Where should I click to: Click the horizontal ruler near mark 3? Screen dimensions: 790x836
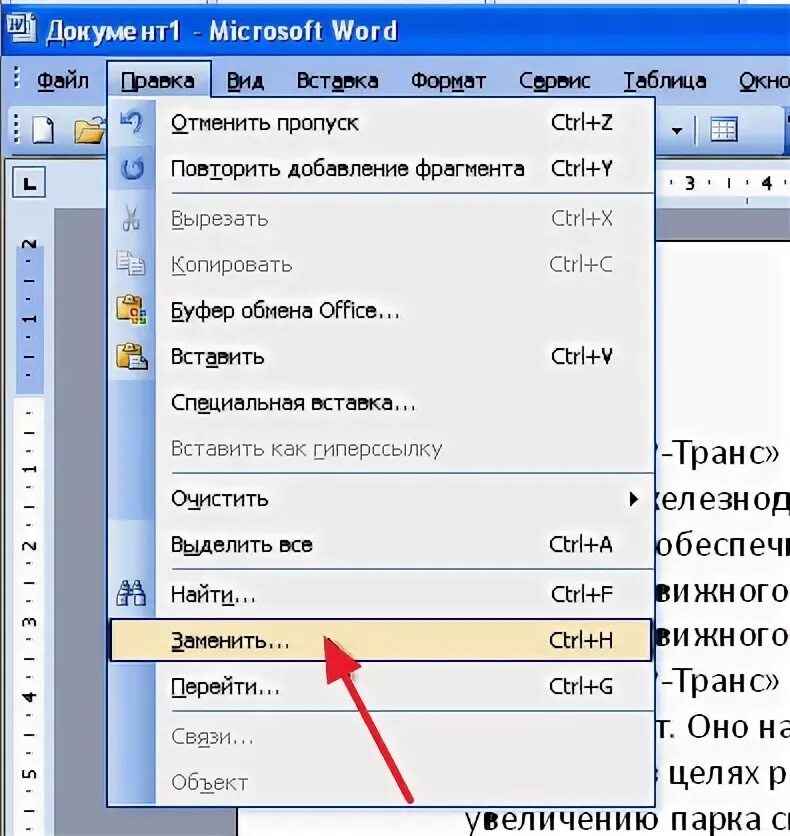click(x=690, y=183)
